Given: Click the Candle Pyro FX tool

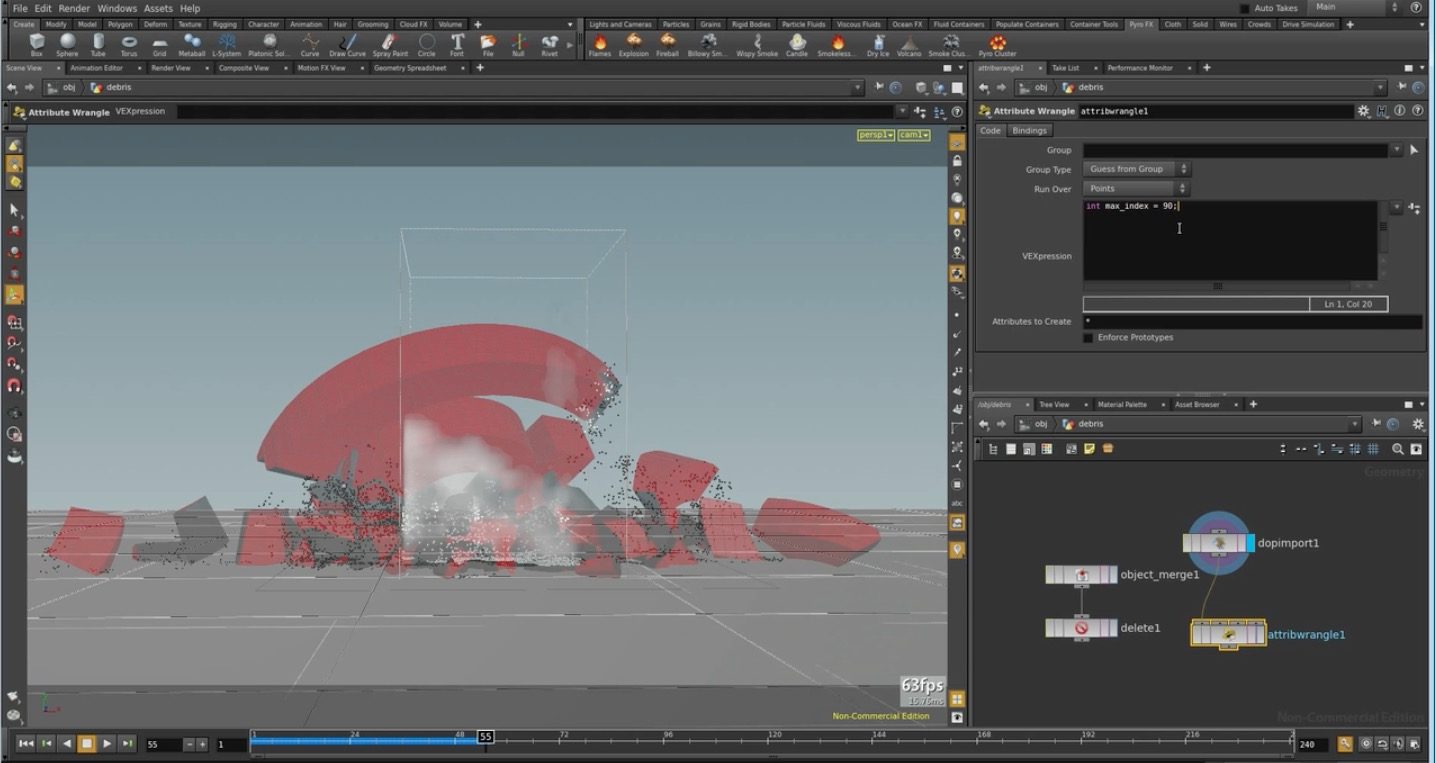Looking at the screenshot, I should pyautogui.click(x=797, y=45).
